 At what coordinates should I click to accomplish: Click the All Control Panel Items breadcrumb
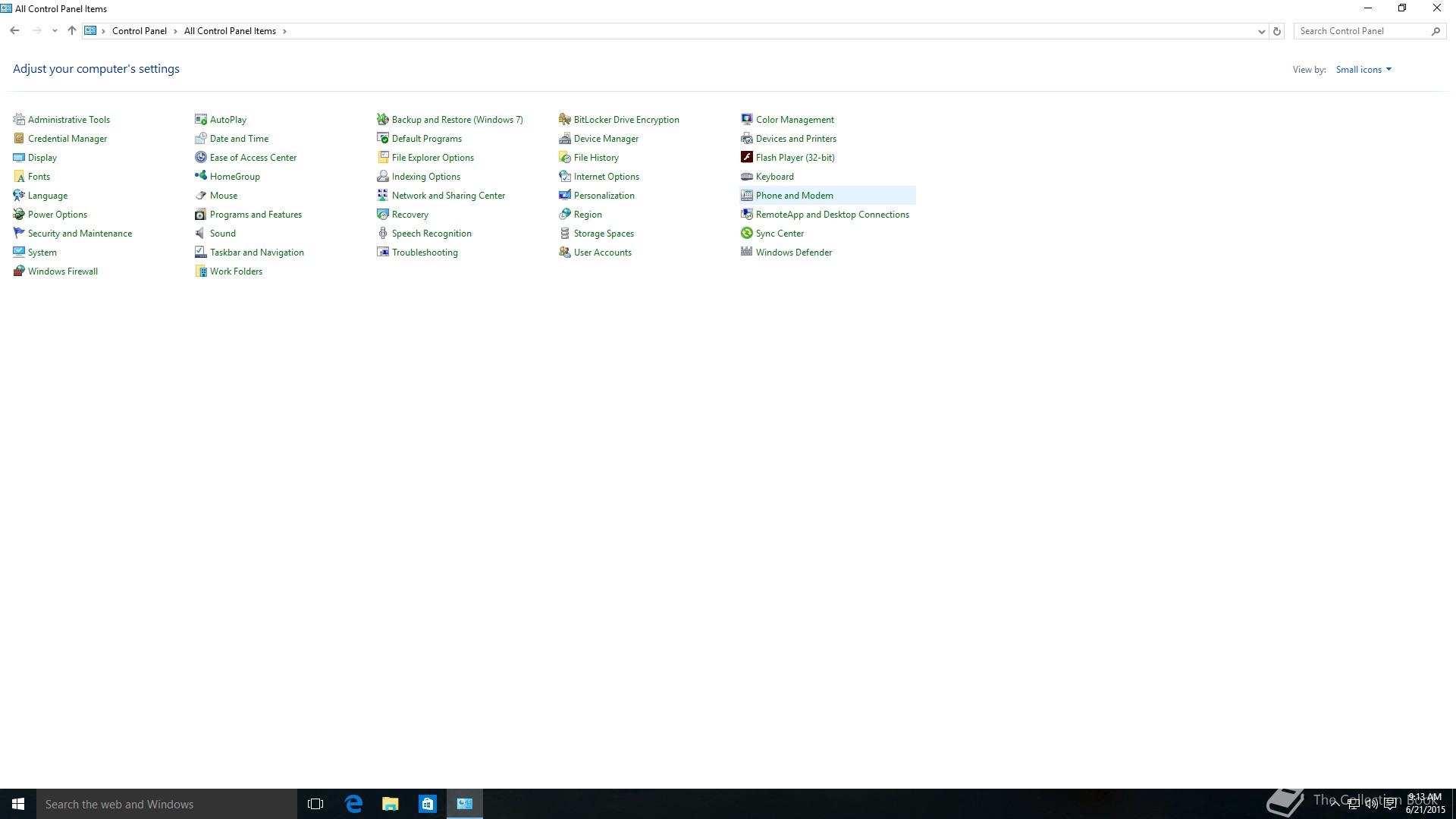tap(230, 31)
